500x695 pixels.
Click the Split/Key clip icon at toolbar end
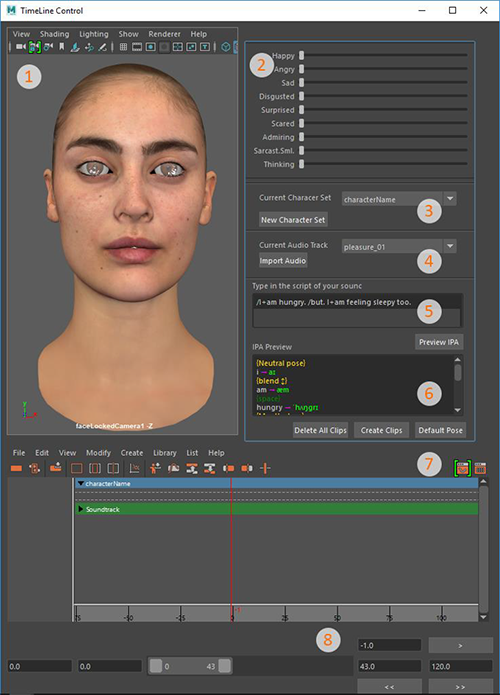click(x=265, y=468)
